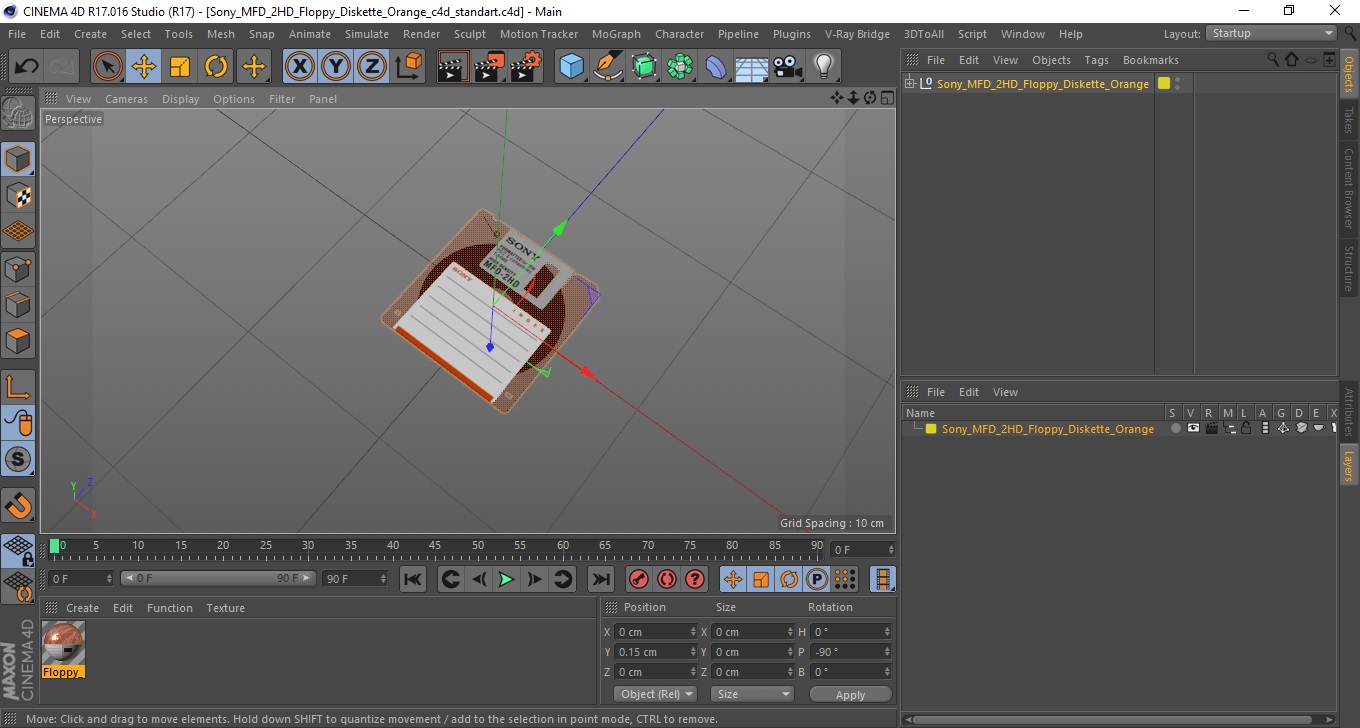Toggle X-axis lock
This screenshot has height=728, width=1360.
[300, 67]
